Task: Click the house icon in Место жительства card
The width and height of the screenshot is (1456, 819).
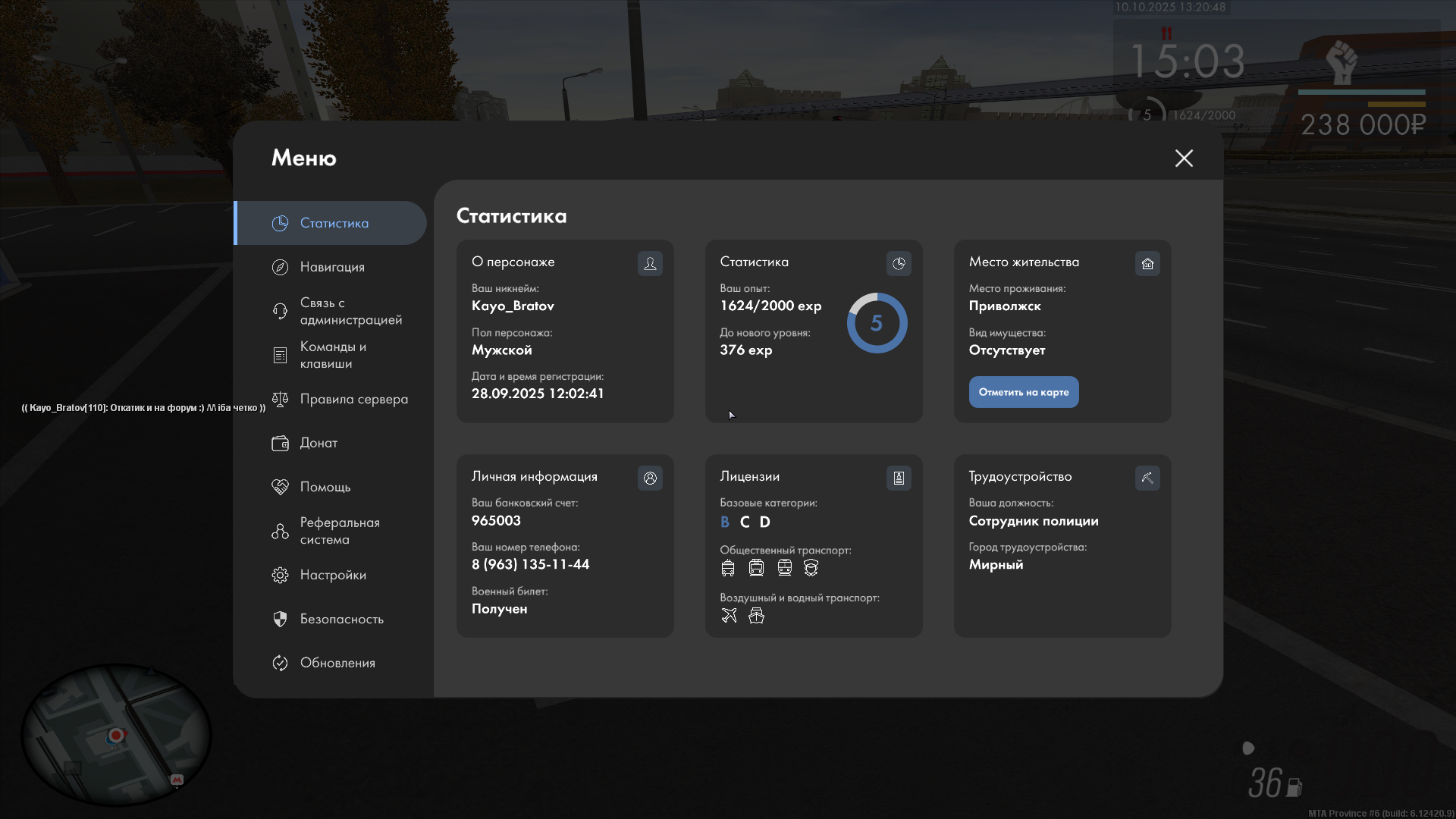Action: coord(1147,263)
